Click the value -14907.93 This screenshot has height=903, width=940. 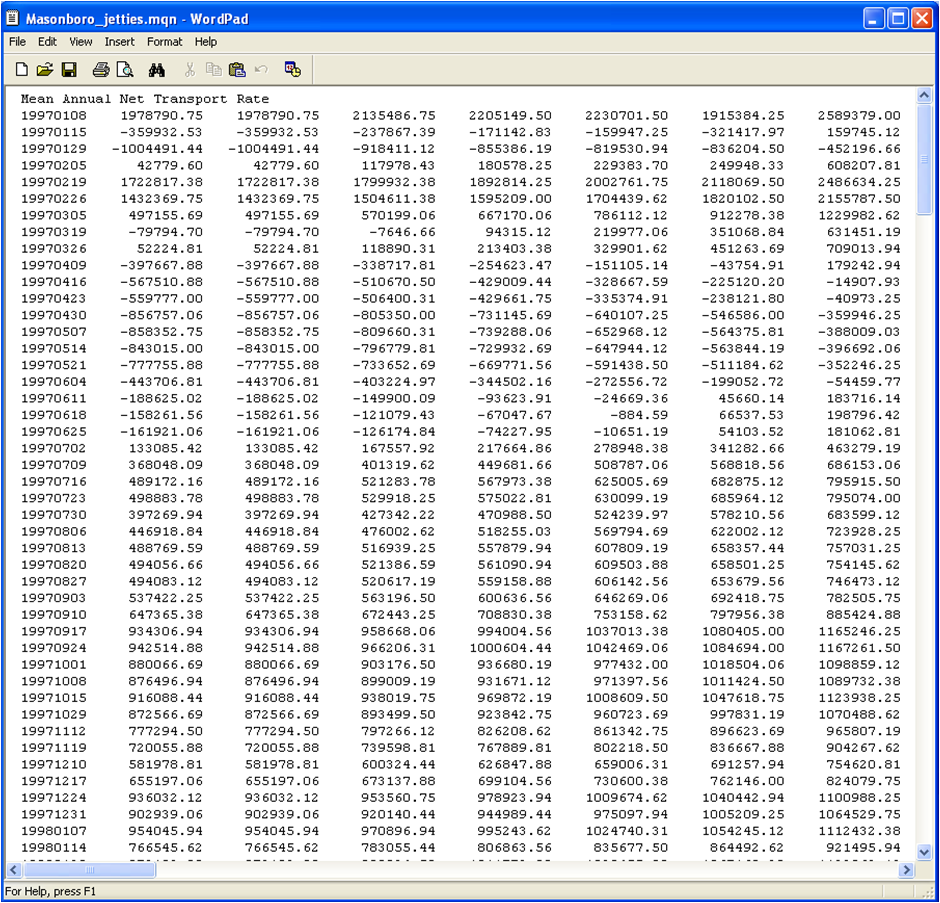coord(863,282)
